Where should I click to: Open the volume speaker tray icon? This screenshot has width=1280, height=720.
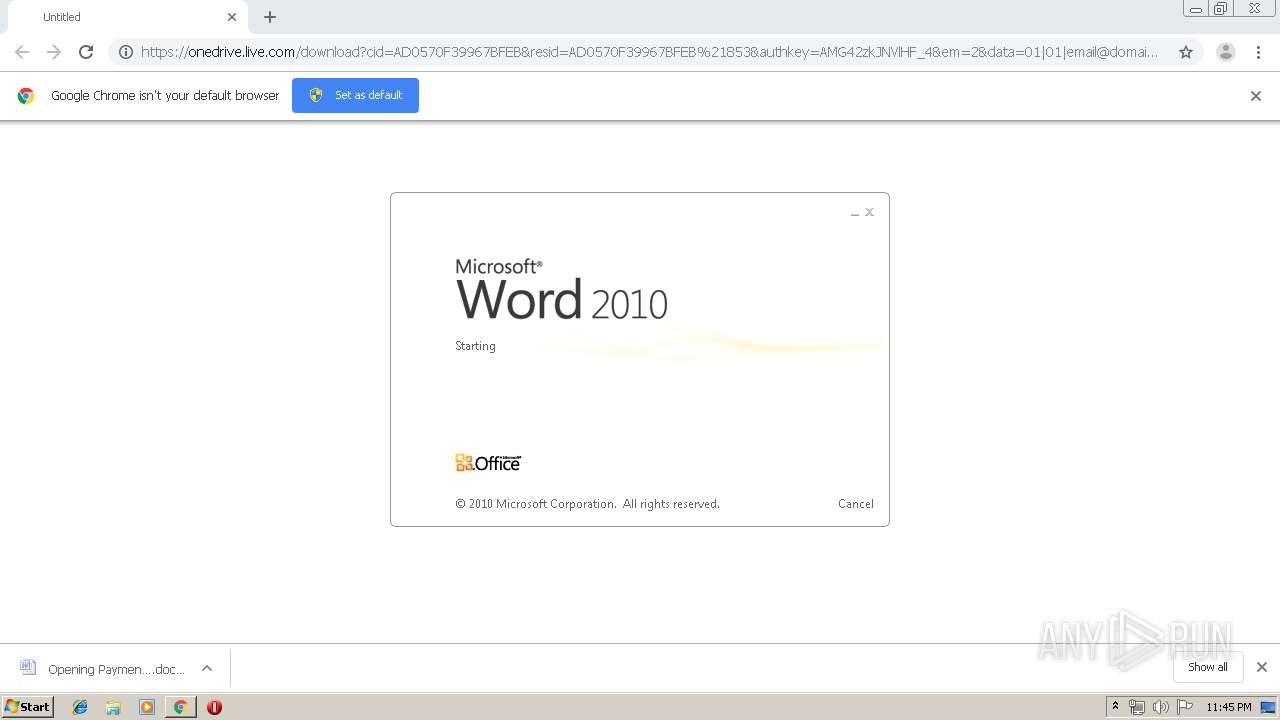click(x=1161, y=707)
